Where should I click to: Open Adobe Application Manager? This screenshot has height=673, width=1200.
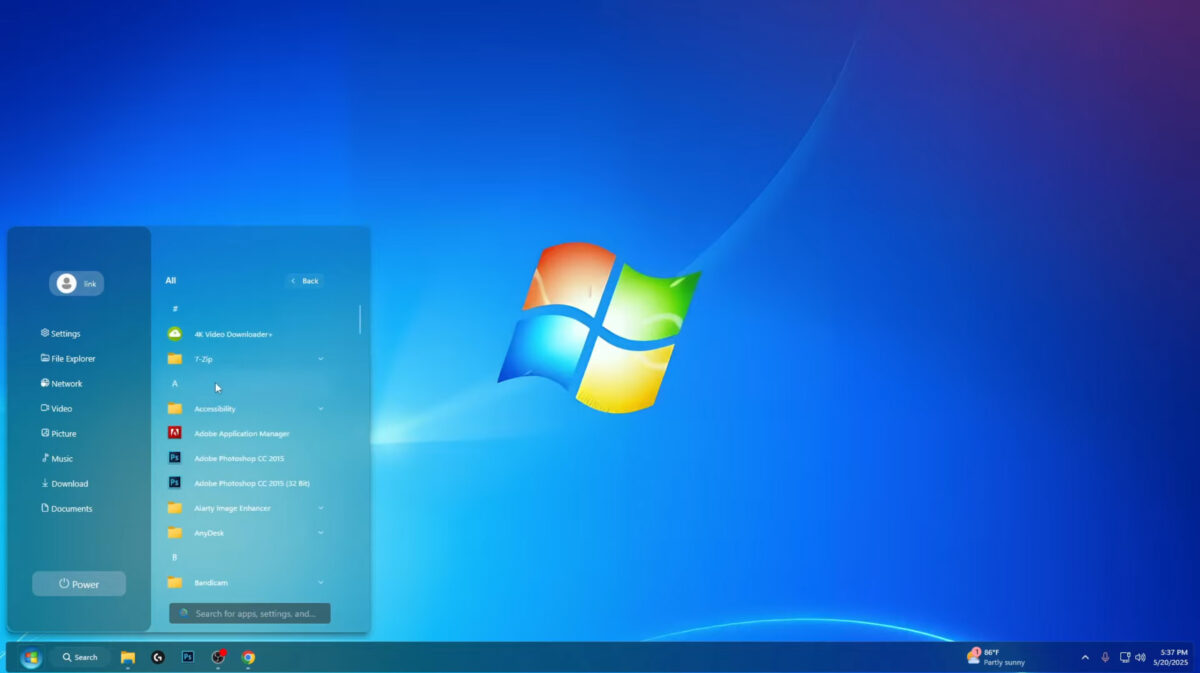(240, 433)
